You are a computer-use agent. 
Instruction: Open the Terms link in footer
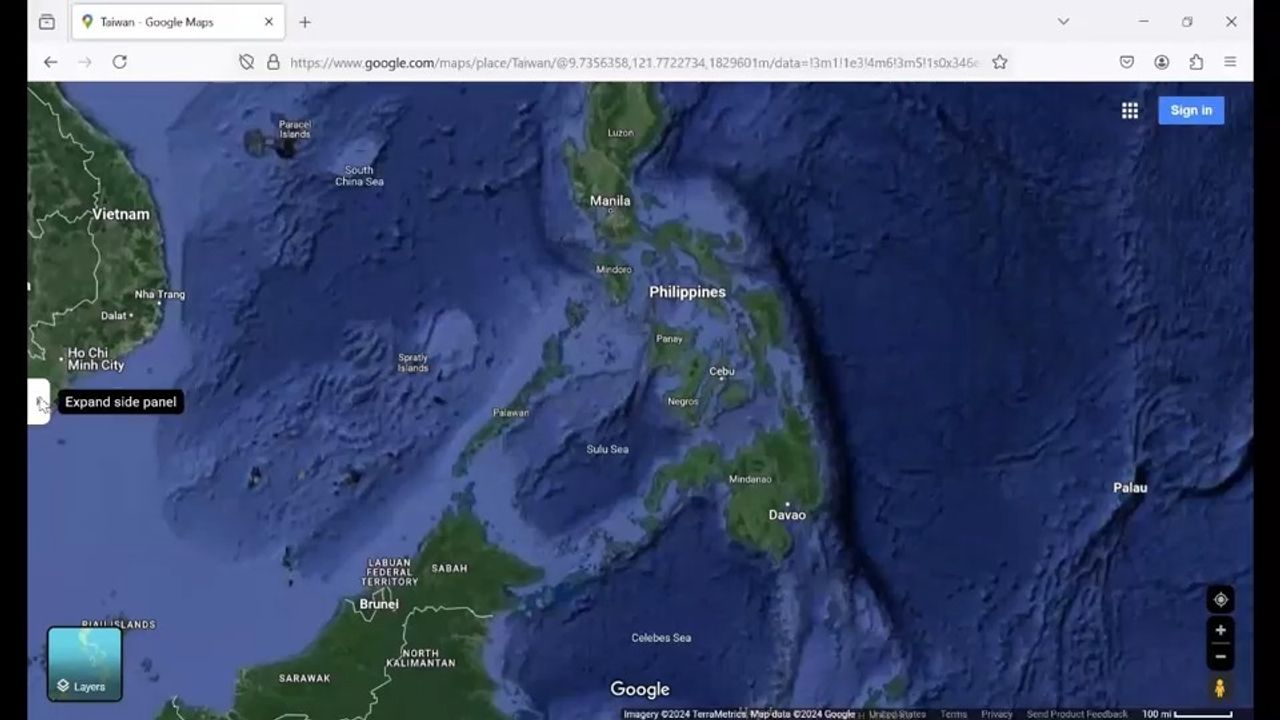pos(953,714)
